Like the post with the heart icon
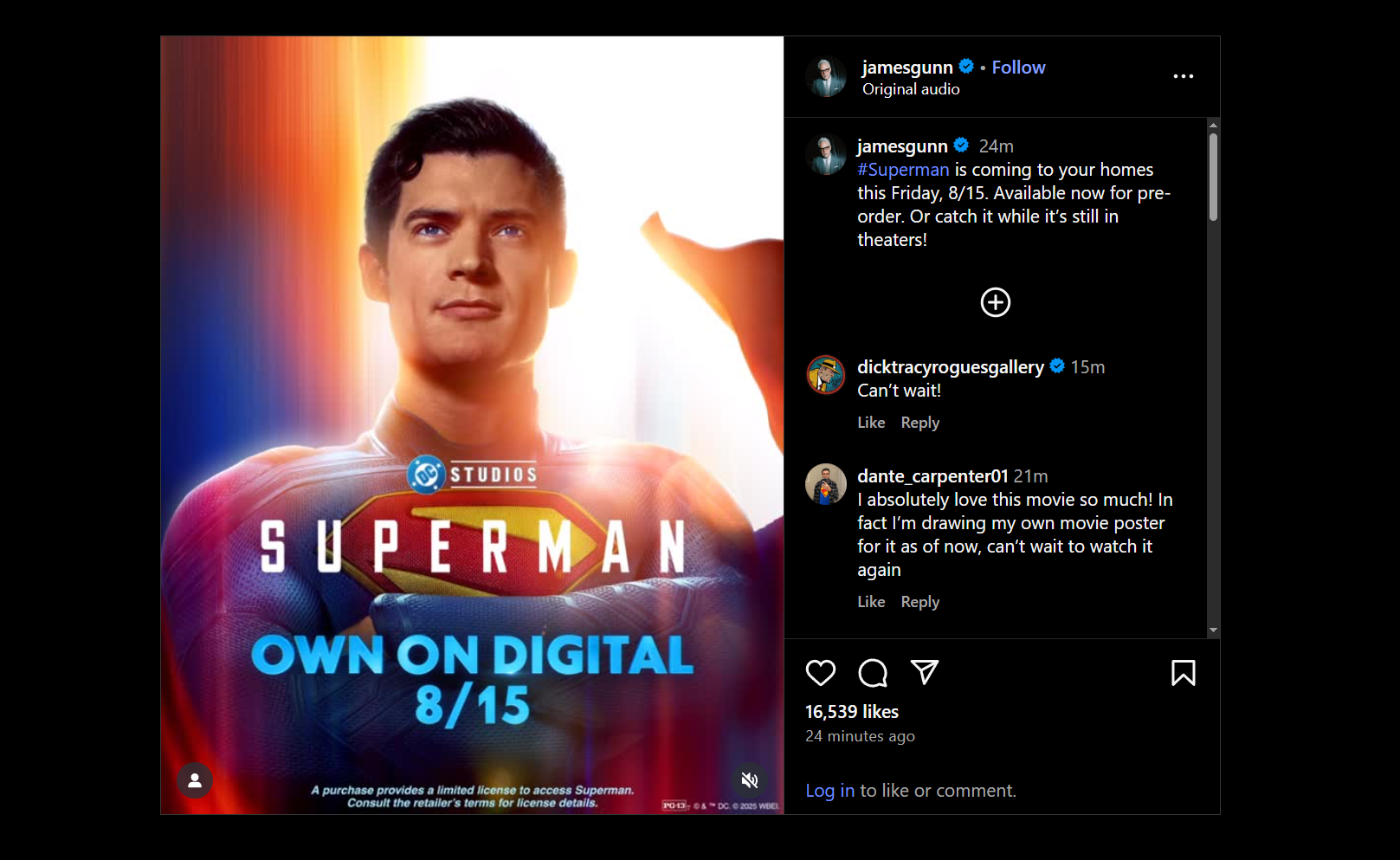The height and width of the screenshot is (860, 1400). click(x=820, y=673)
